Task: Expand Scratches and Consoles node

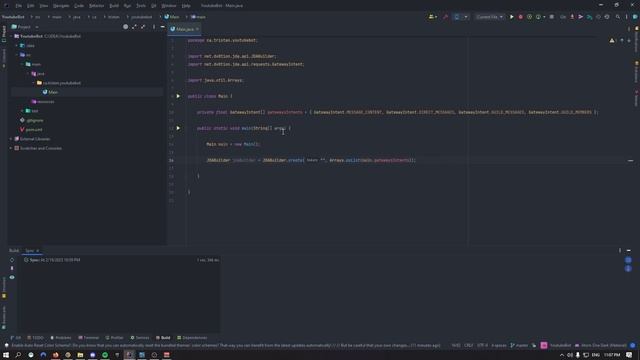Action: pos(11,148)
